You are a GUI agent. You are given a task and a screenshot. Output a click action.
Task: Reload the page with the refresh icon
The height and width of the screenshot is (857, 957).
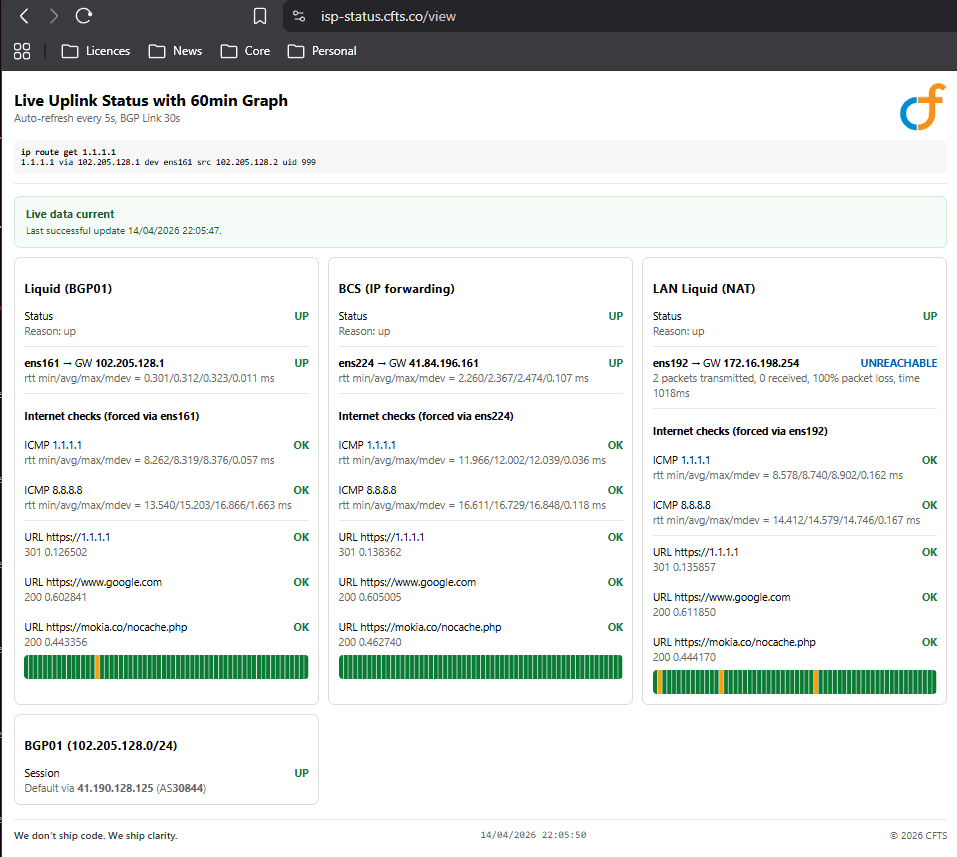tap(84, 16)
